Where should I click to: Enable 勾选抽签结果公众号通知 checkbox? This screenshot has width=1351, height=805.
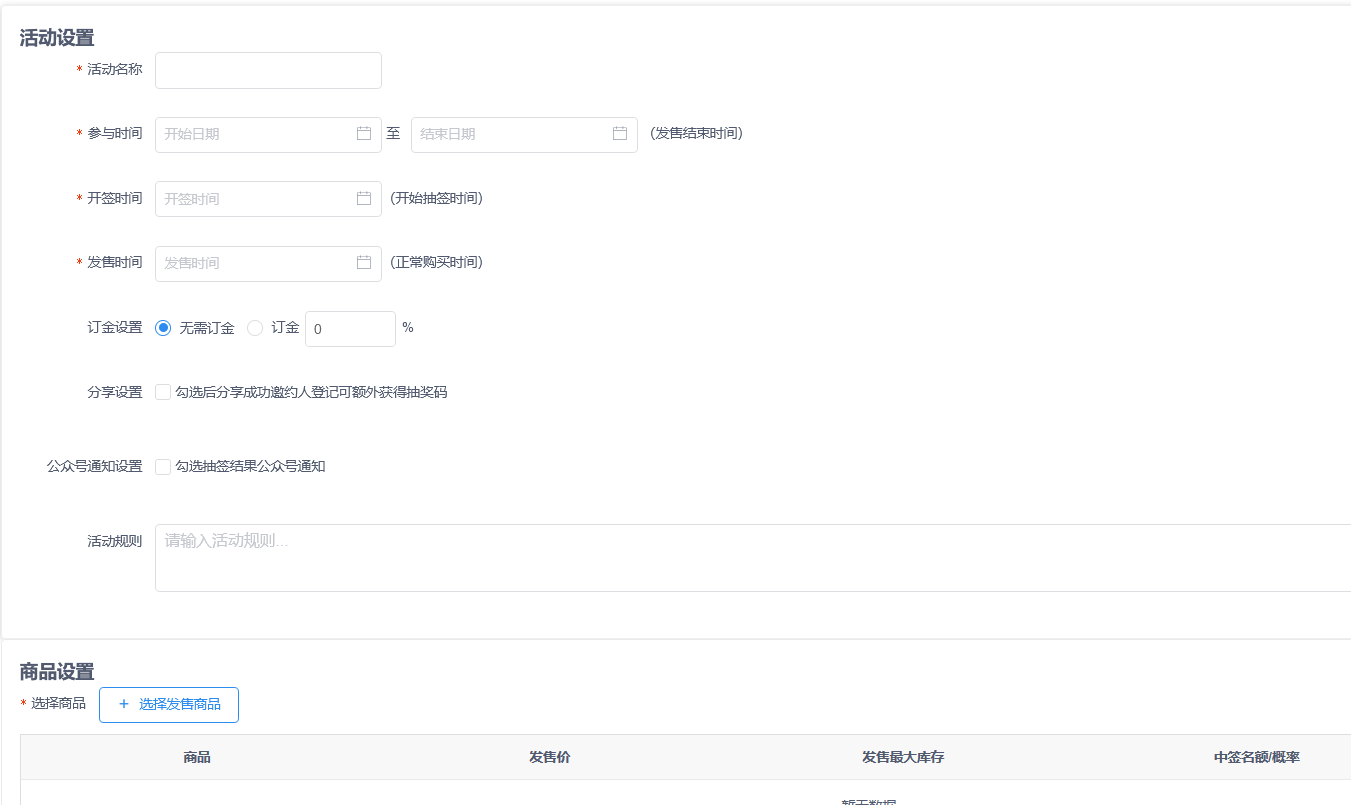(163, 466)
